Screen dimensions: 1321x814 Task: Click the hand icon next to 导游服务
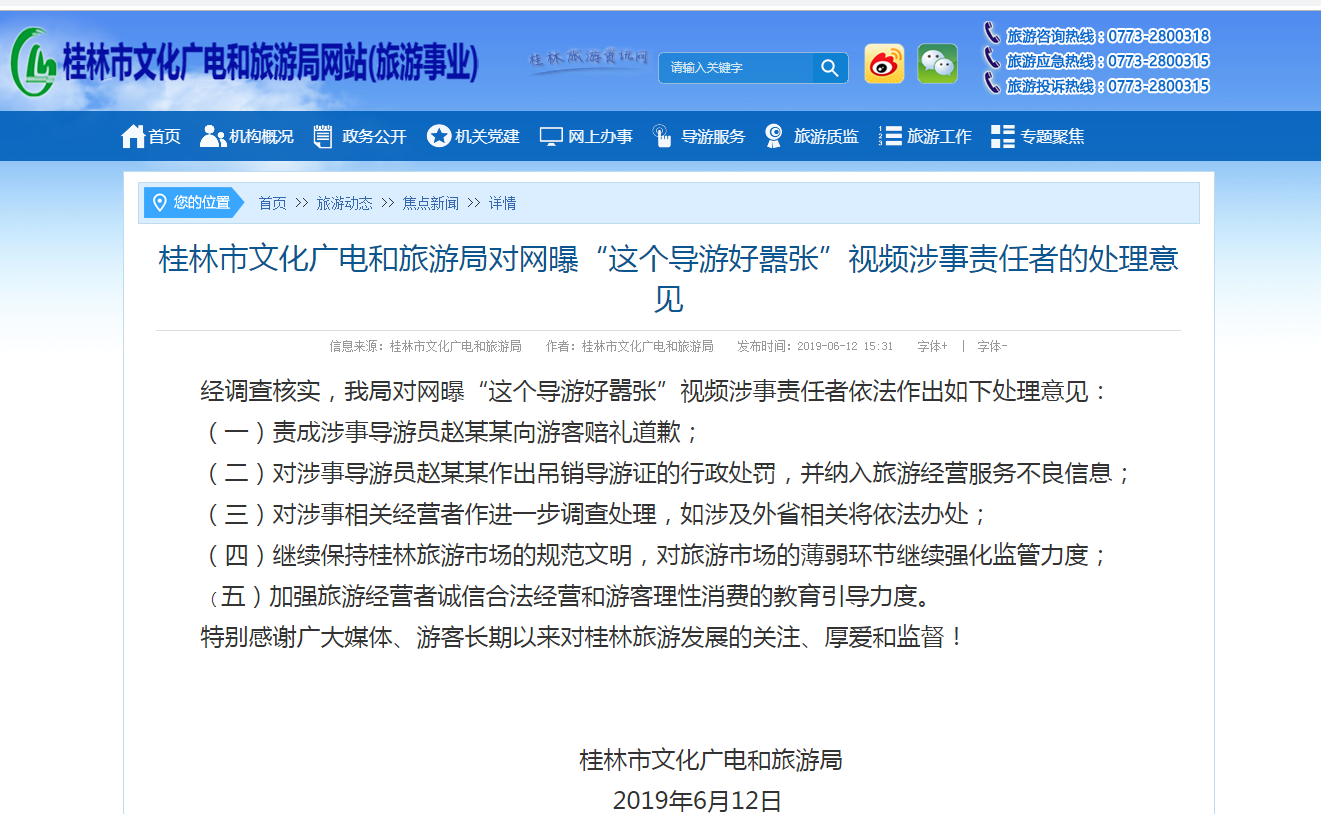tap(662, 136)
